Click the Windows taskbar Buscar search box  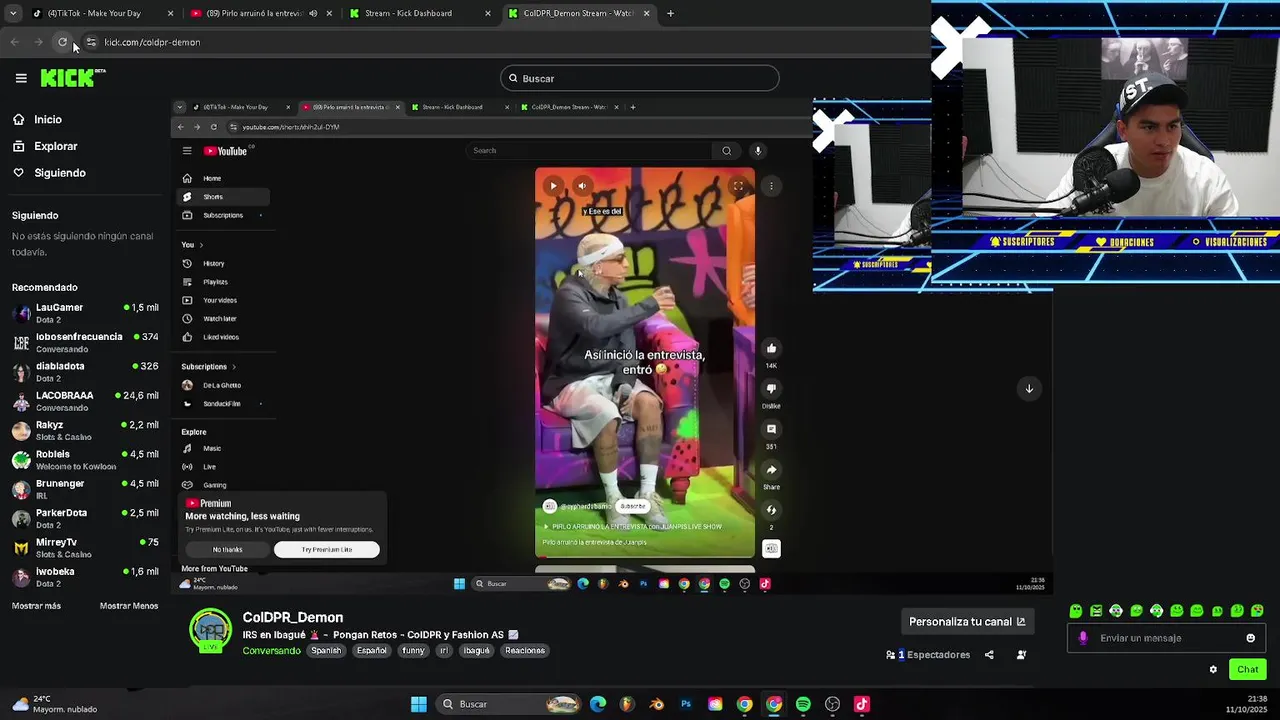(x=510, y=704)
